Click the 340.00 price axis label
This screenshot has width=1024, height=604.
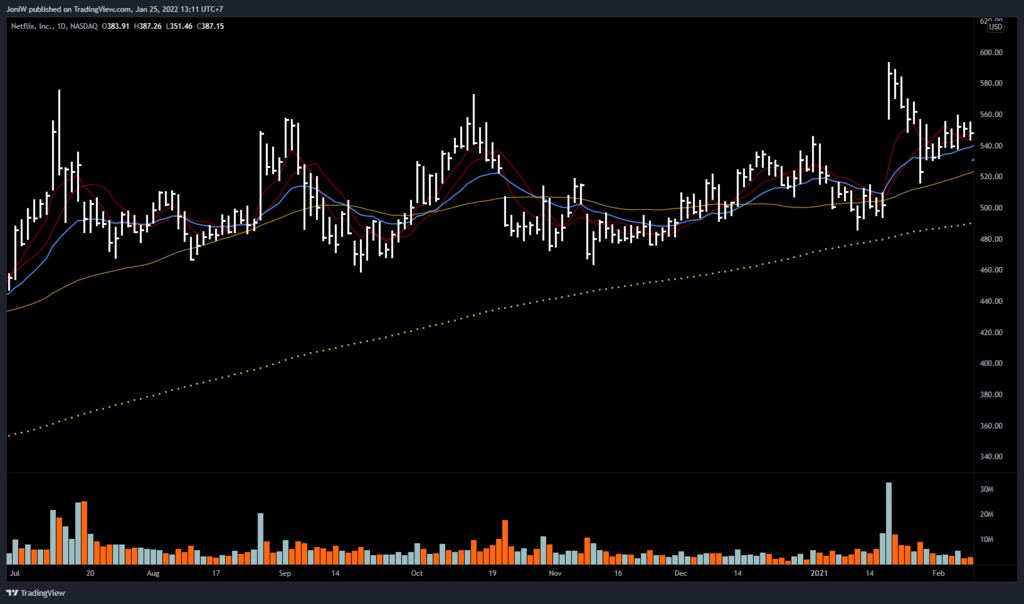991,457
